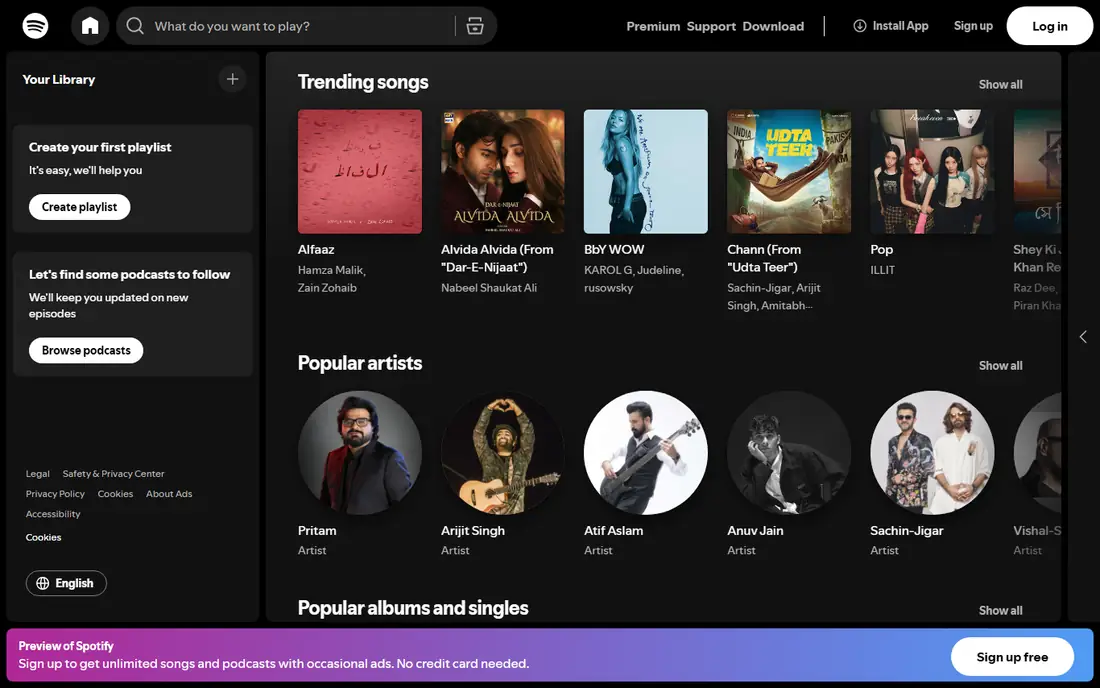Click the Spotify logo

35,26
